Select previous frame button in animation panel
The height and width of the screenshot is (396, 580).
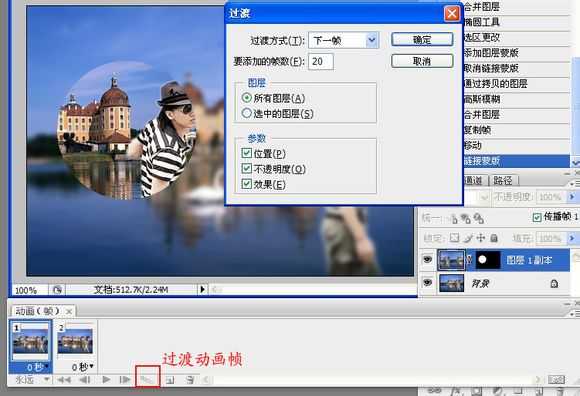[x=85, y=380]
